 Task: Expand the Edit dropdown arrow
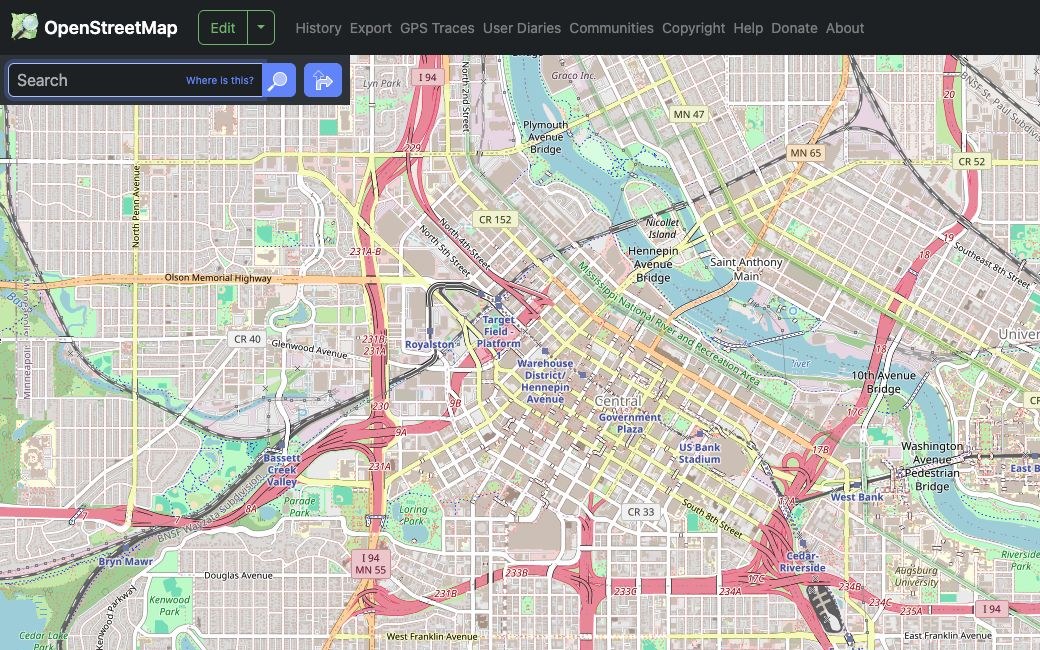[261, 28]
